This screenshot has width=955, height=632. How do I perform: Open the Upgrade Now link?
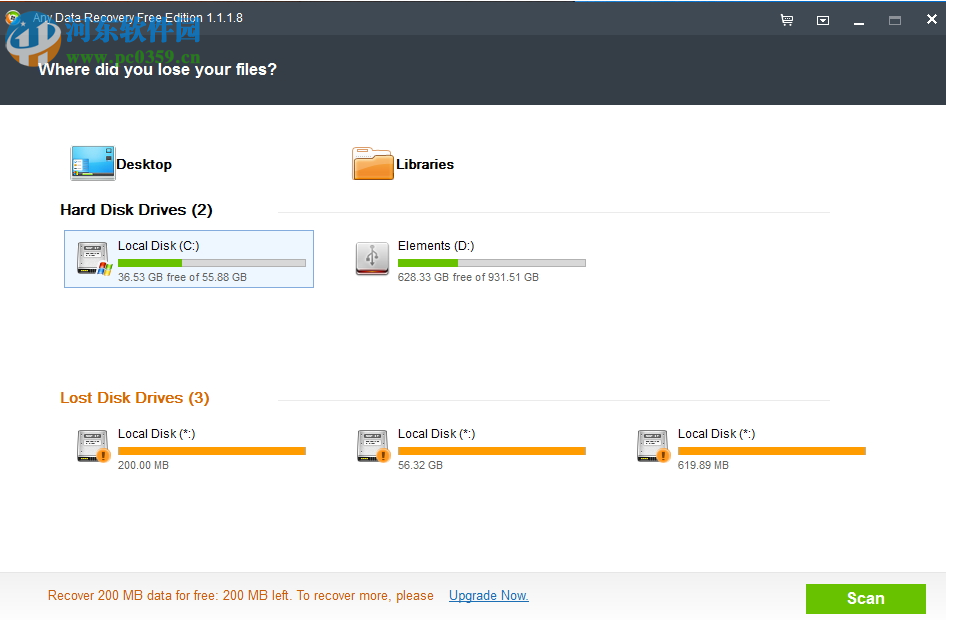[x=488, y=595]
